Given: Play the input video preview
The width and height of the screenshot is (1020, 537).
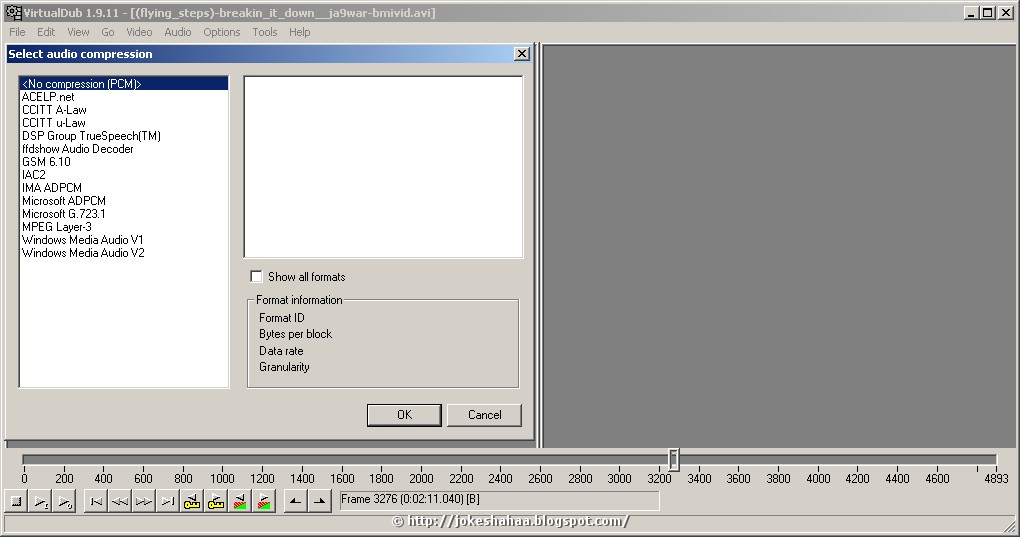Looking at the screenshot, I should [x=41, y=501].
